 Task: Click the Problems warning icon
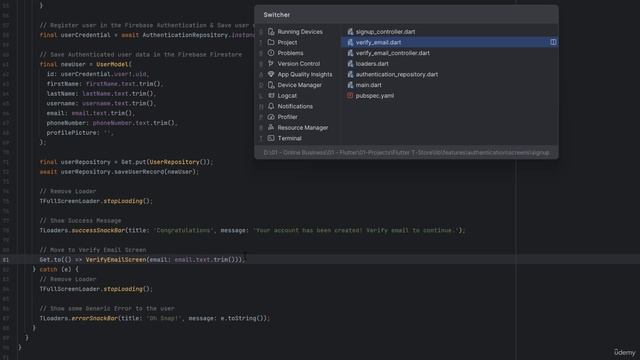271,53
